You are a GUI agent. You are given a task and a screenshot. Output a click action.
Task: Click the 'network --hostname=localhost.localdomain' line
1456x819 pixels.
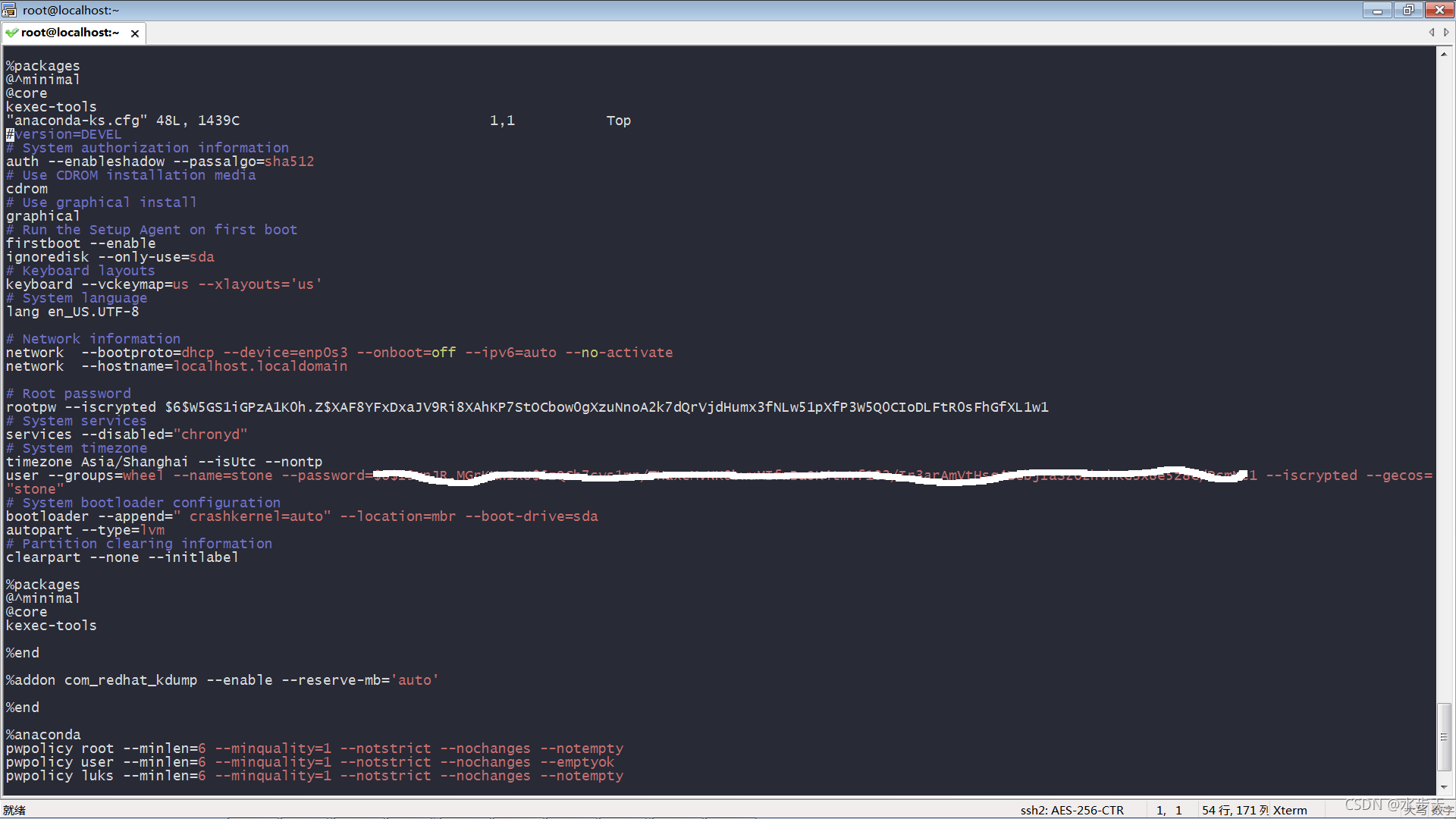point(177,366)
